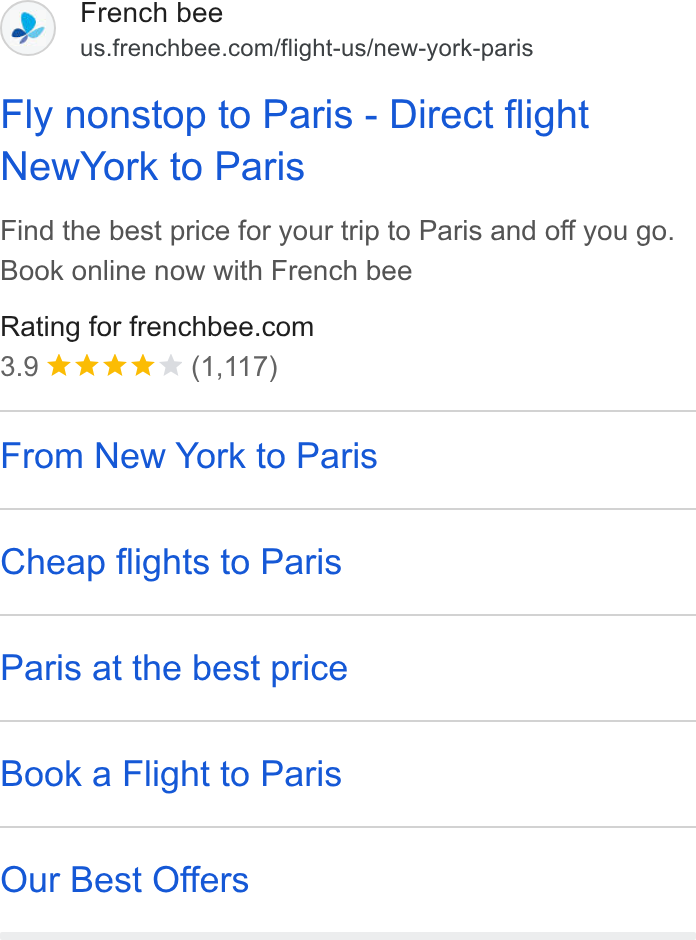Screen dimensions: 696x940
Task: Click the French bee site name
Action: [151, 13]
